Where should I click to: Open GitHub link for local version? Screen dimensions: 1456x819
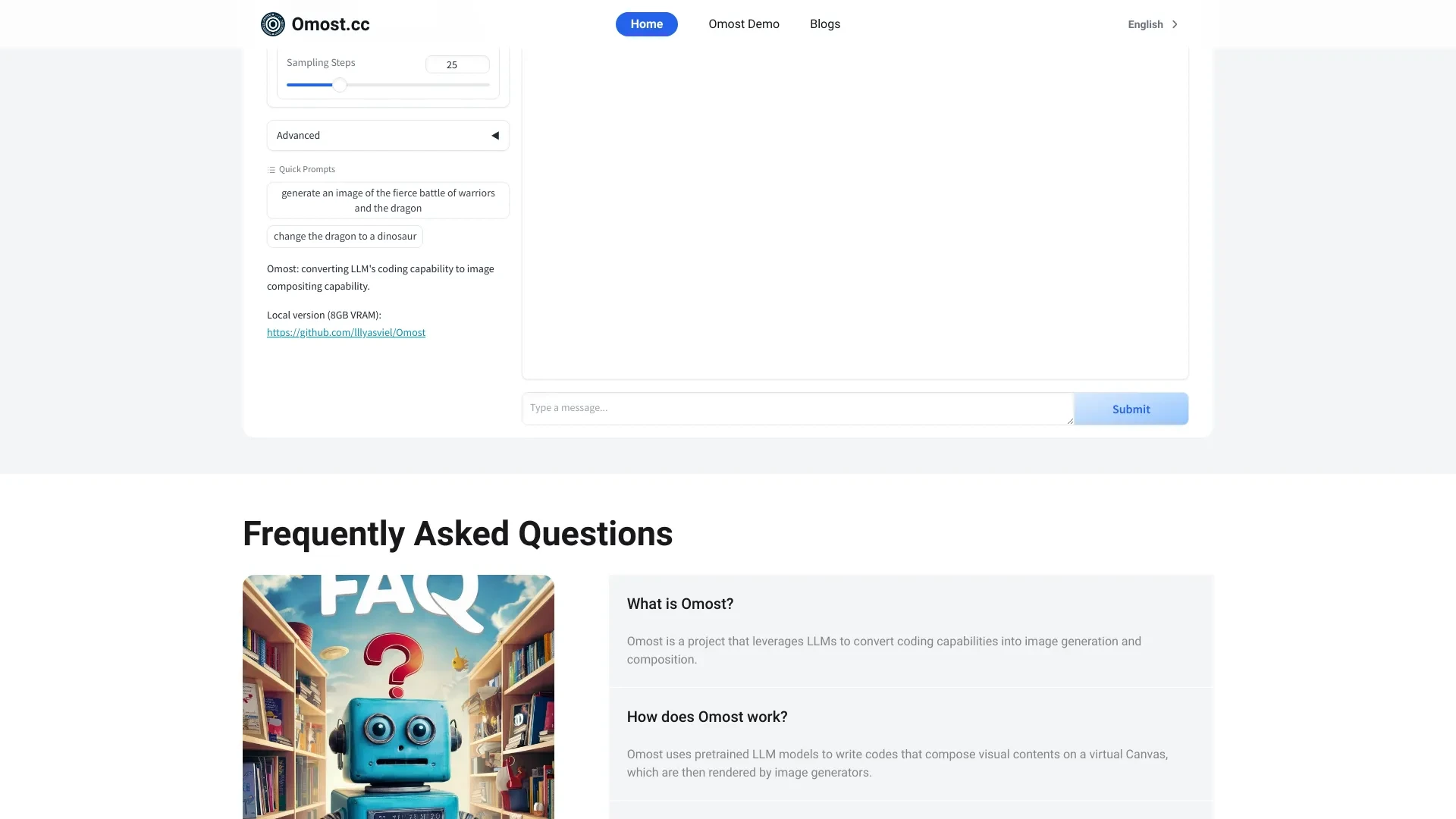(346, 332)
